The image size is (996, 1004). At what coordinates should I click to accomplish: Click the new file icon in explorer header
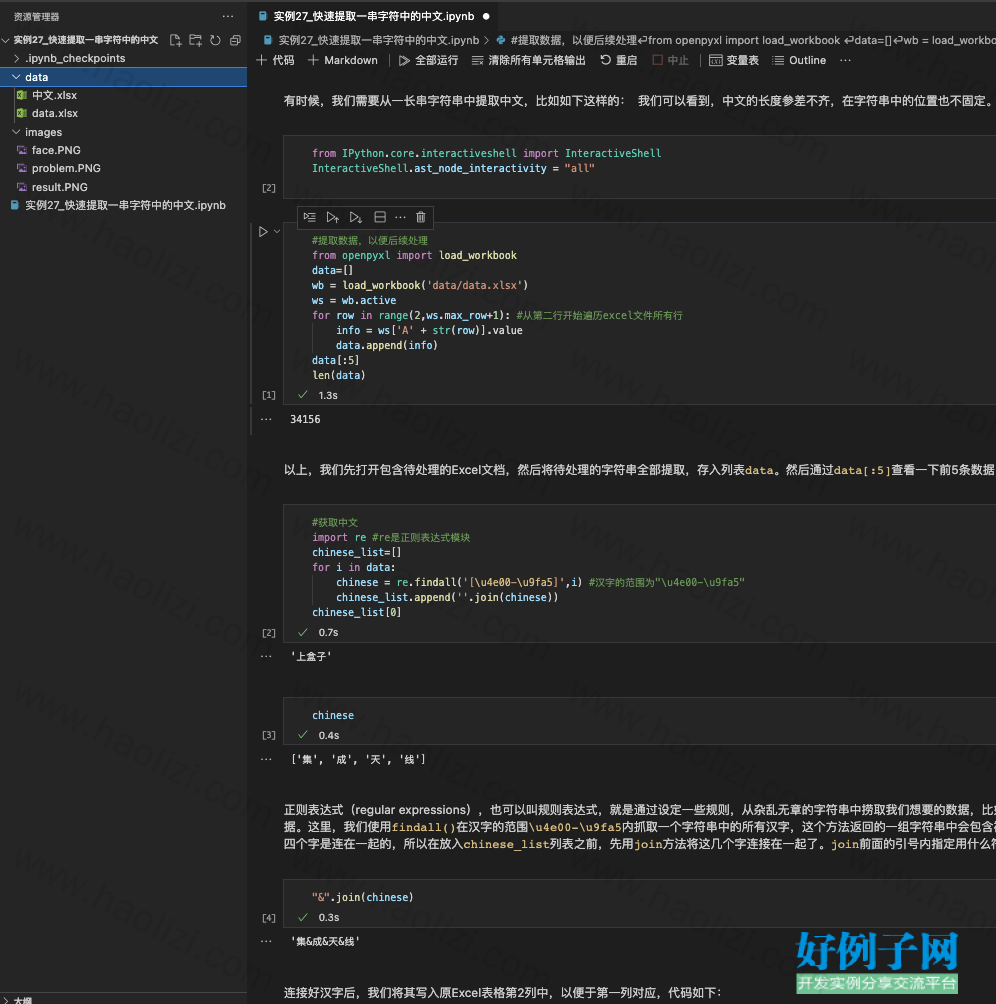point(175,40)
